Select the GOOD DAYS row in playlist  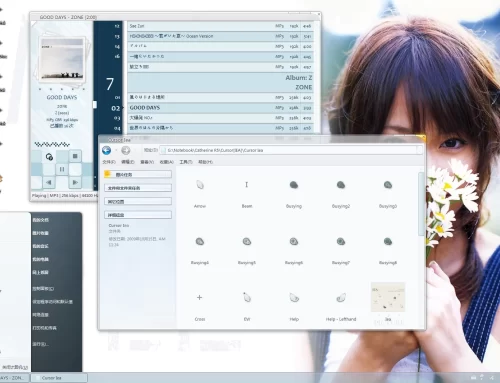220,108
